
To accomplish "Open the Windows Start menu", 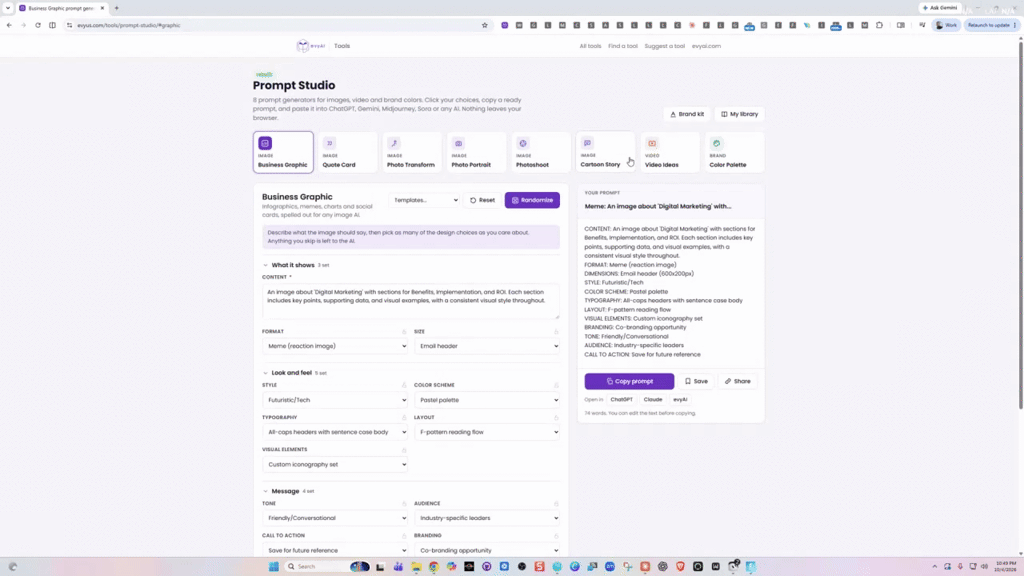I will point(274,566).
